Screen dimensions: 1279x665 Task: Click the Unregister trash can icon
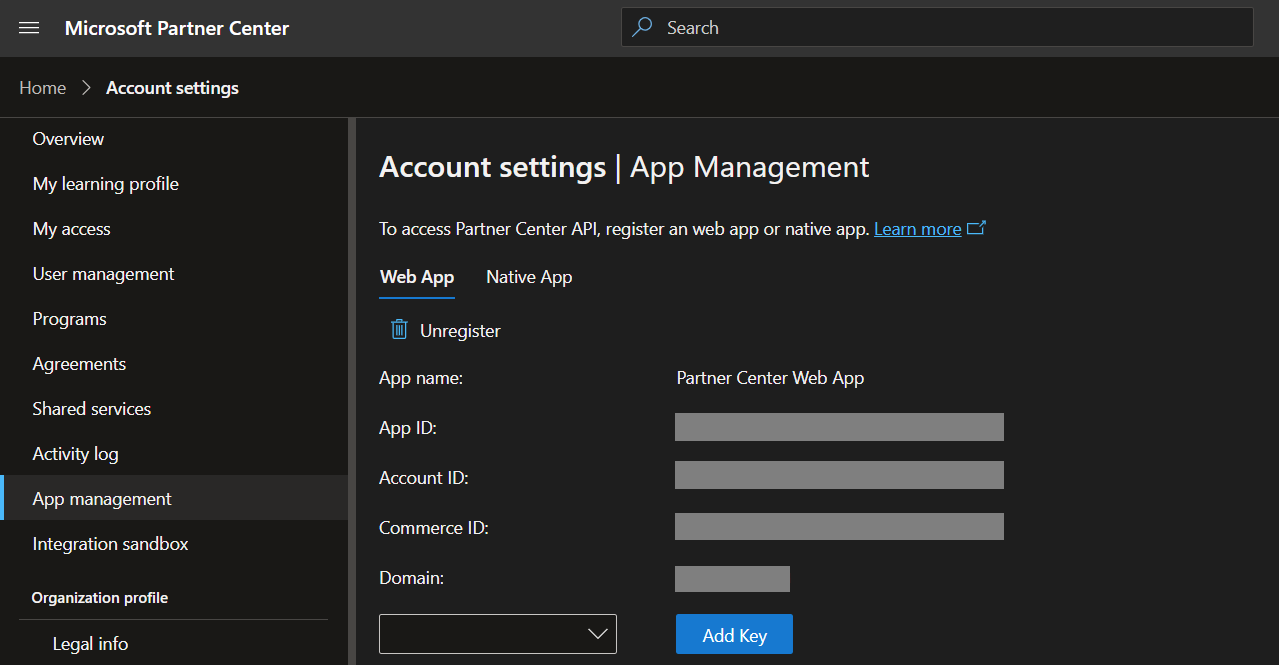(x=399, y=329)
